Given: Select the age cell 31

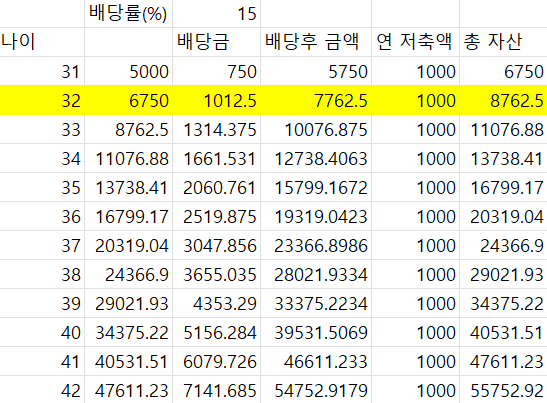Looking at the screenshot, I should point(42,72).
